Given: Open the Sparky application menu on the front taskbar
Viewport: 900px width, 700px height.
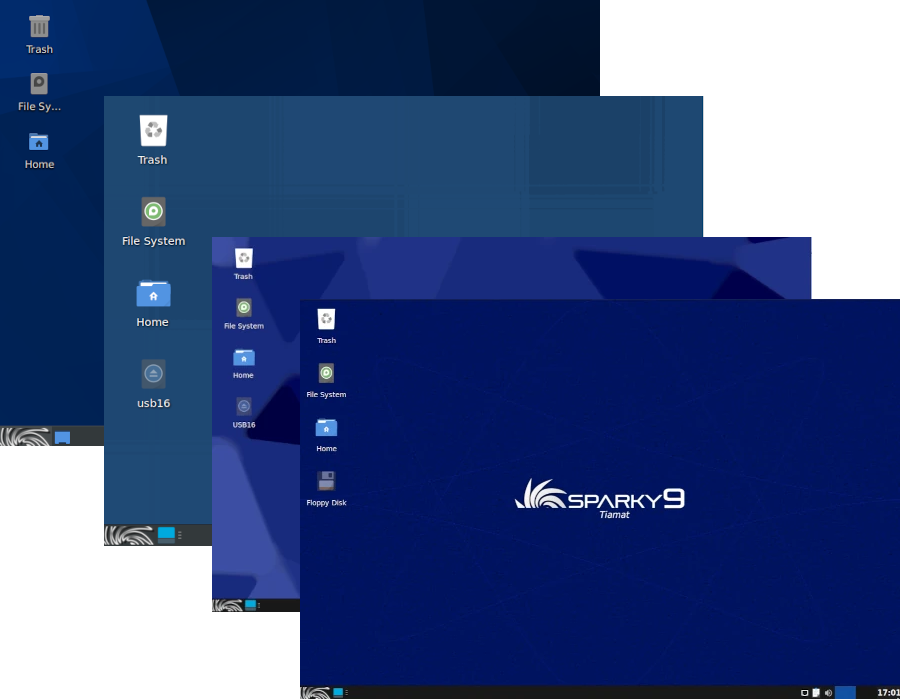Looking at the screenshot, I should [313, 692].
